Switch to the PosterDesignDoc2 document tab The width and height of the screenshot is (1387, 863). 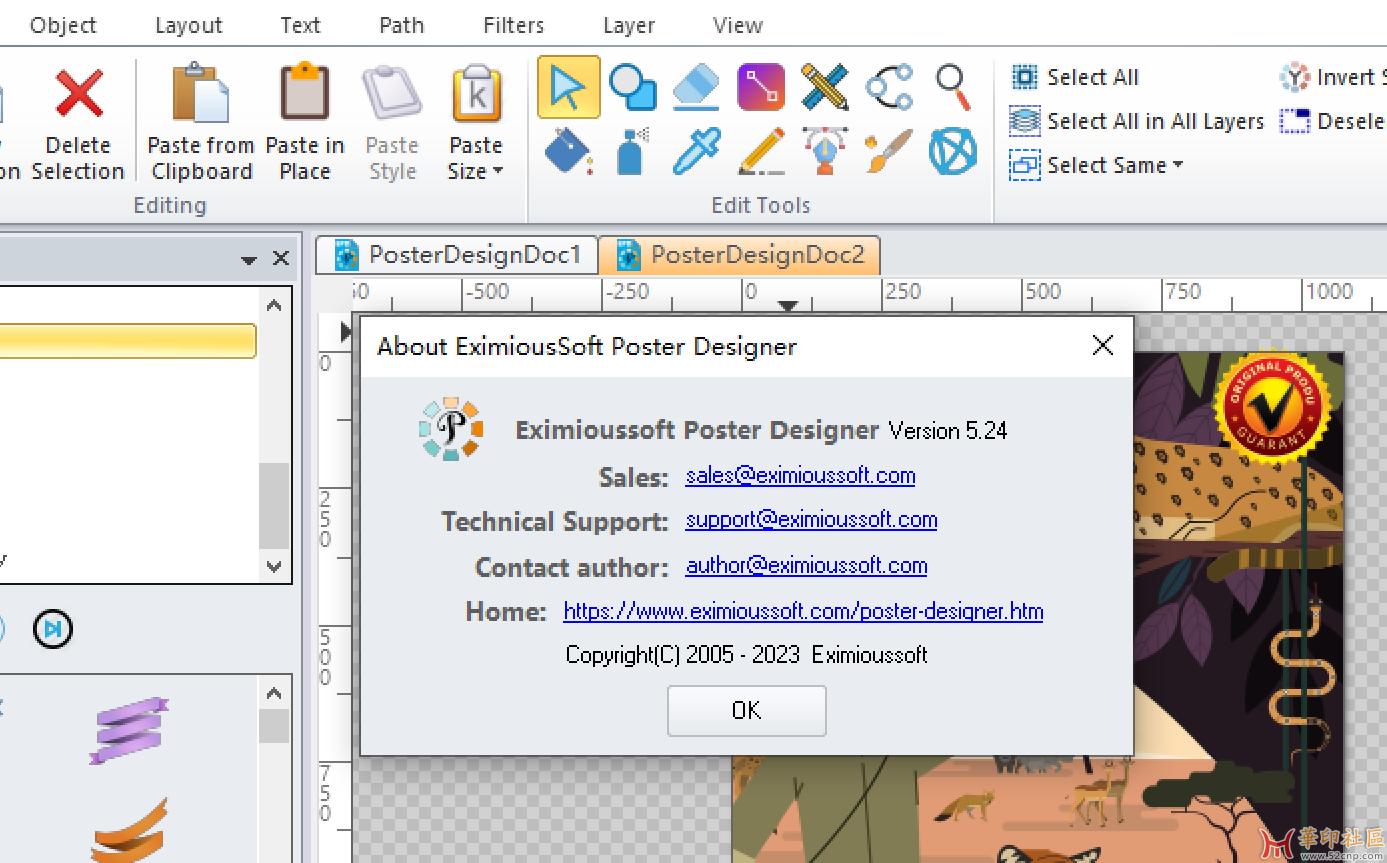740,255
